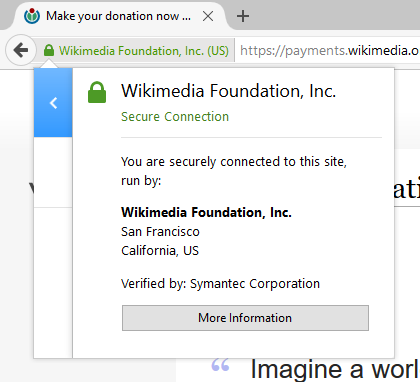Click the 'California, US' line
420x382 pixels.
click(160, 251)
